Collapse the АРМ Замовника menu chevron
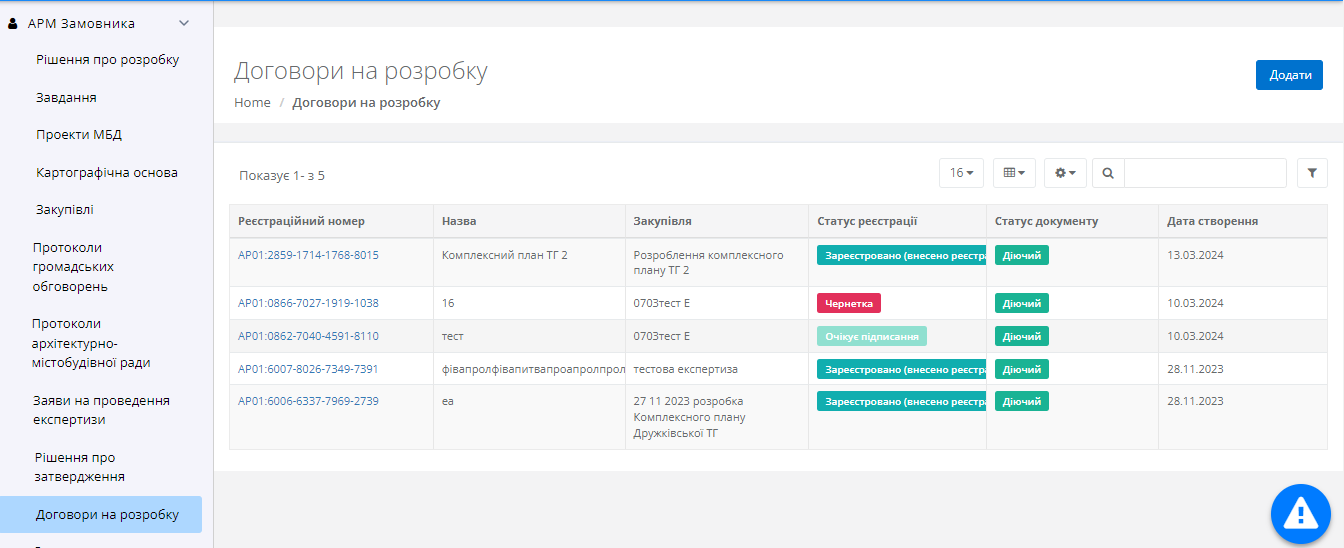The image size is (1344, 548). tap(183, 23)
